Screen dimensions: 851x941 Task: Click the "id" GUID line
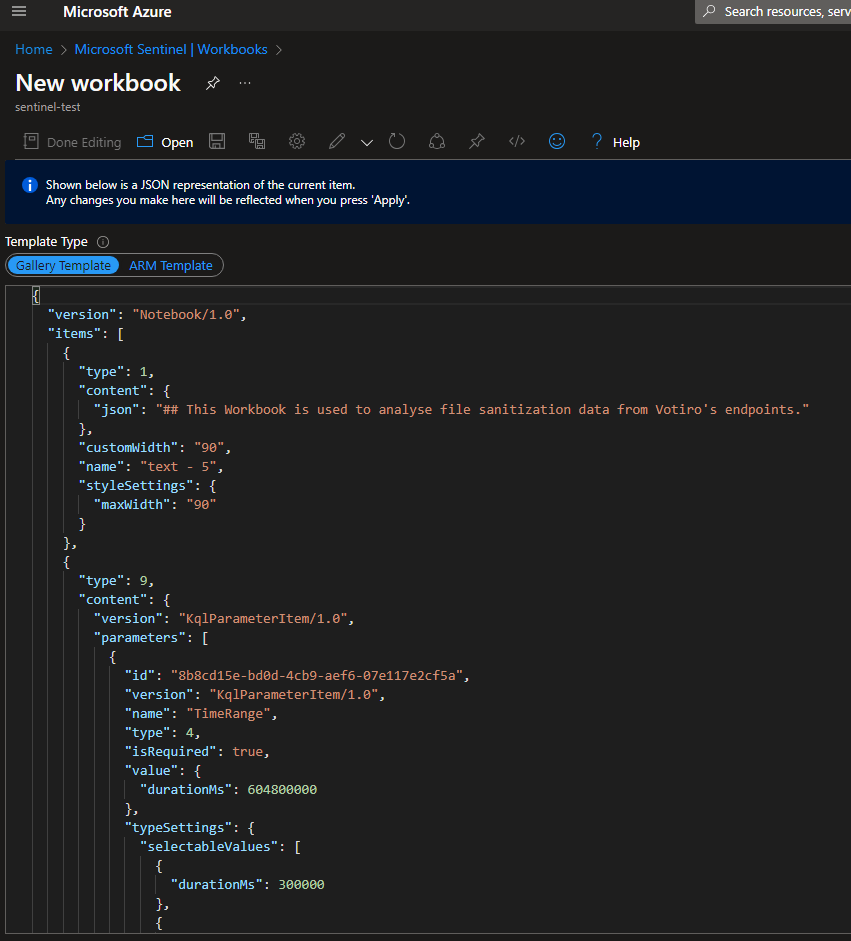point(297,676)
